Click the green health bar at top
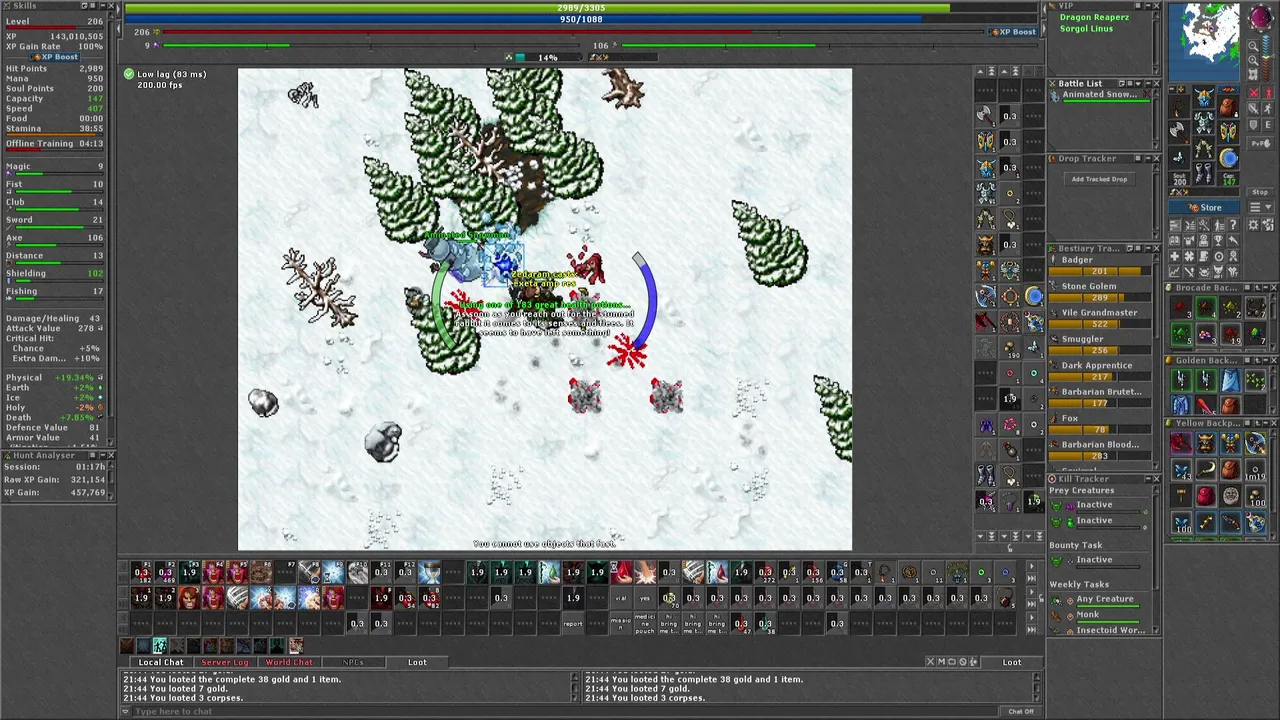1280x720 pixels. (x=580, y=8)
